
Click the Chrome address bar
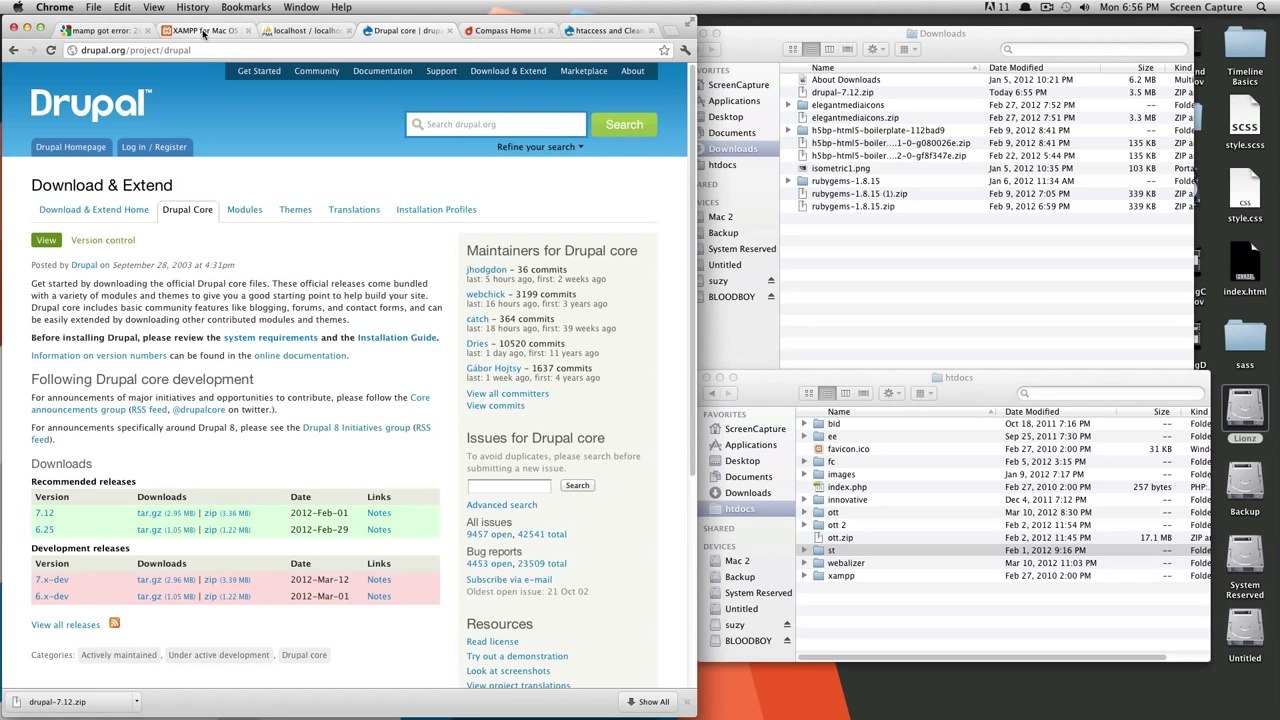(x=360, y=50)
